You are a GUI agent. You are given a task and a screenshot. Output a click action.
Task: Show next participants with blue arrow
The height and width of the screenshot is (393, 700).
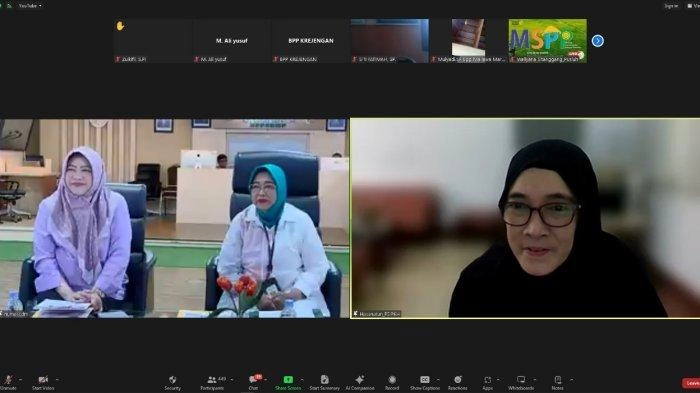tap(598, 41)
